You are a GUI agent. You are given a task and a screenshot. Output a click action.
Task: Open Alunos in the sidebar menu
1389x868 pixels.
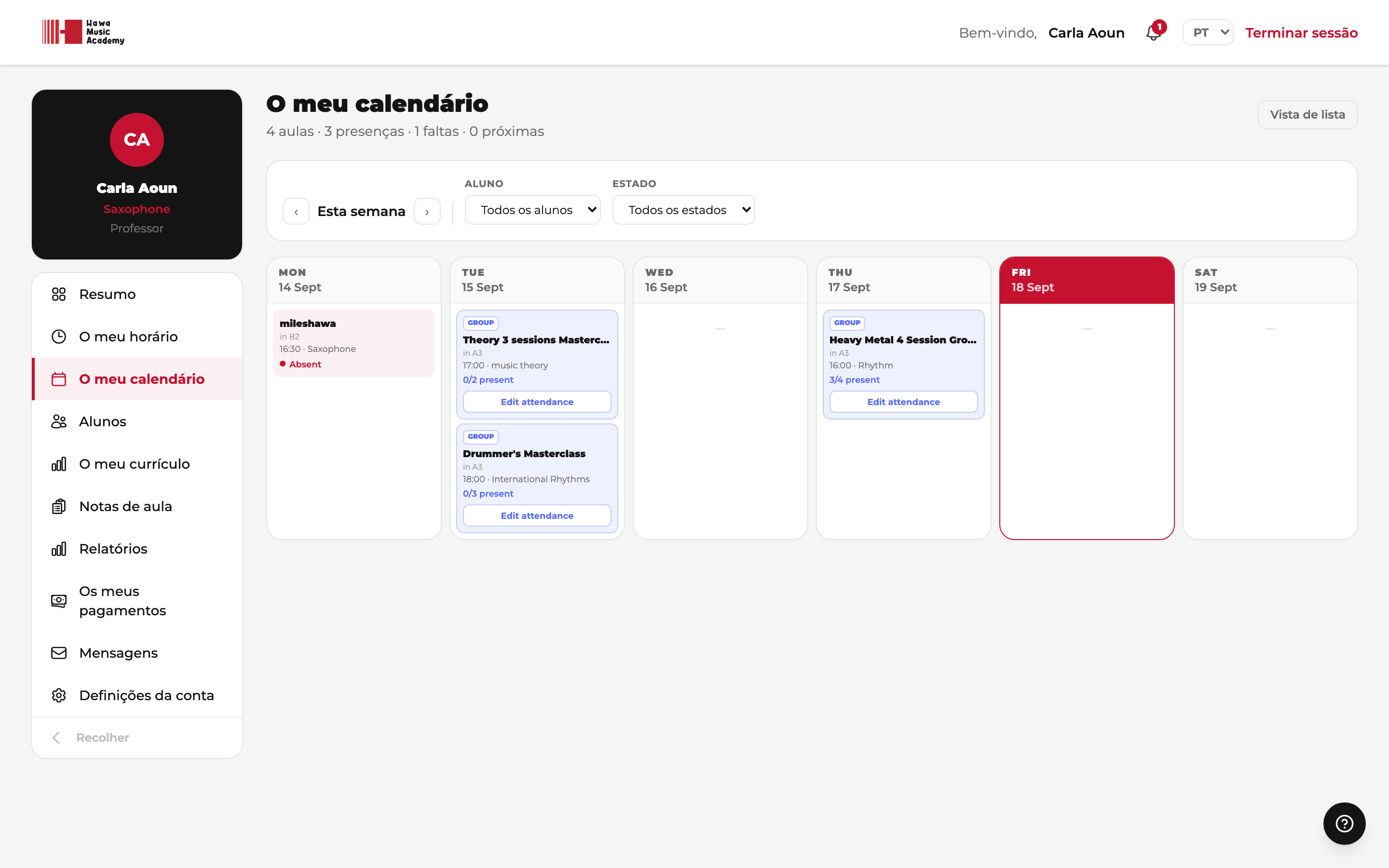(136, 421)
